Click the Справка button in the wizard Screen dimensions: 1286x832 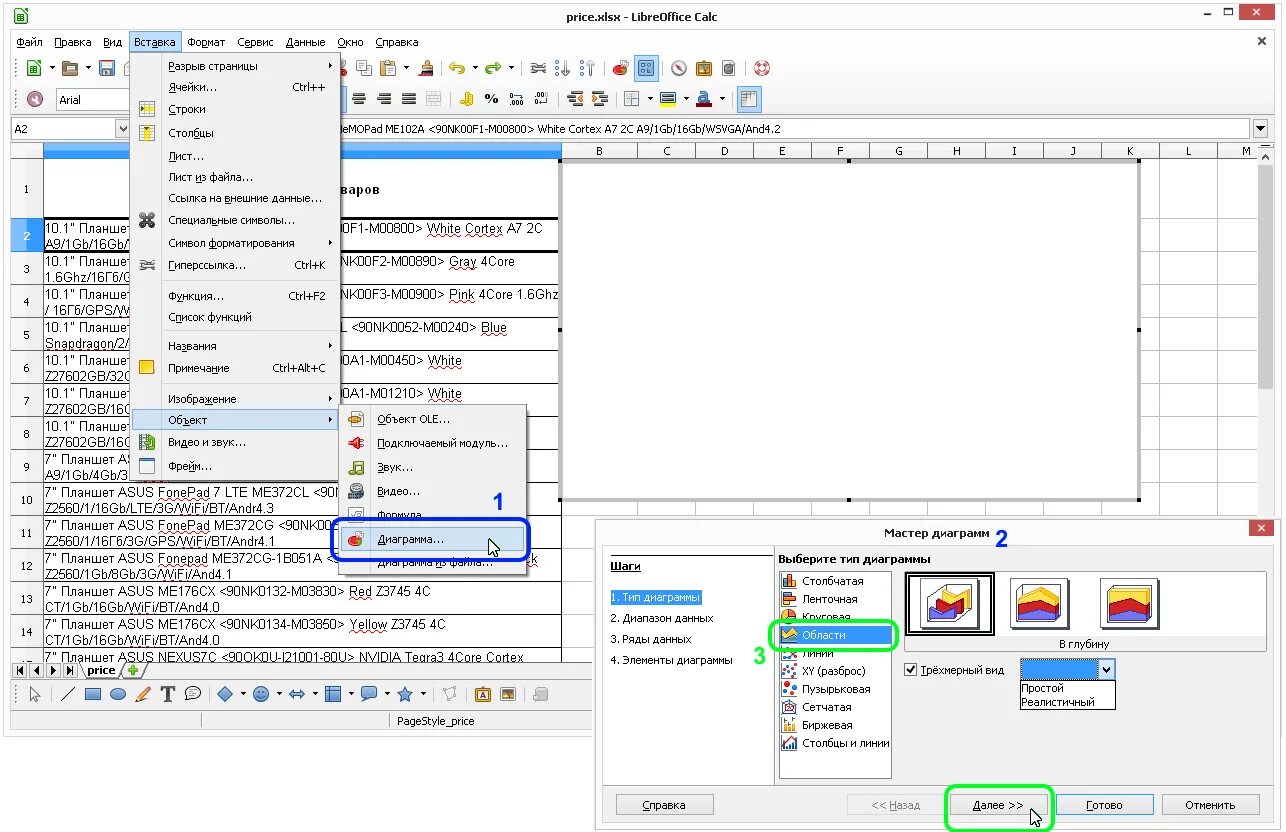tap(664, 805)
